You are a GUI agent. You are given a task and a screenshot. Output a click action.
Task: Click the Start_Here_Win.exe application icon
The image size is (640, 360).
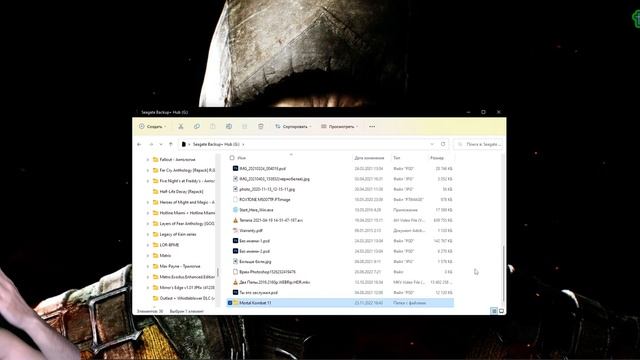[x=236, y=210]
